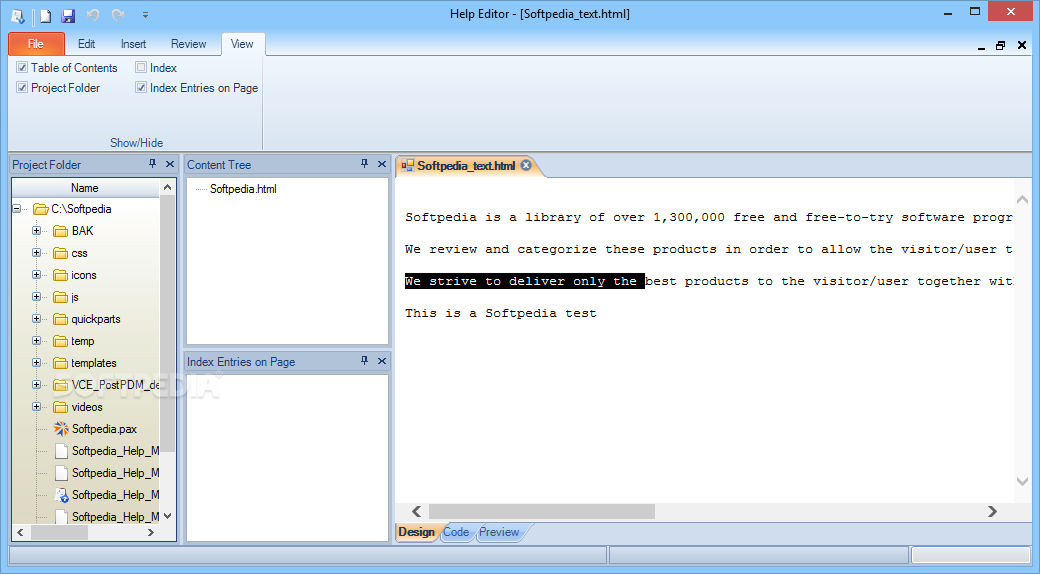Switch to the Design view tab
Image resolution: width=1040 pixels, height=574 pixels.
(417, 532)
